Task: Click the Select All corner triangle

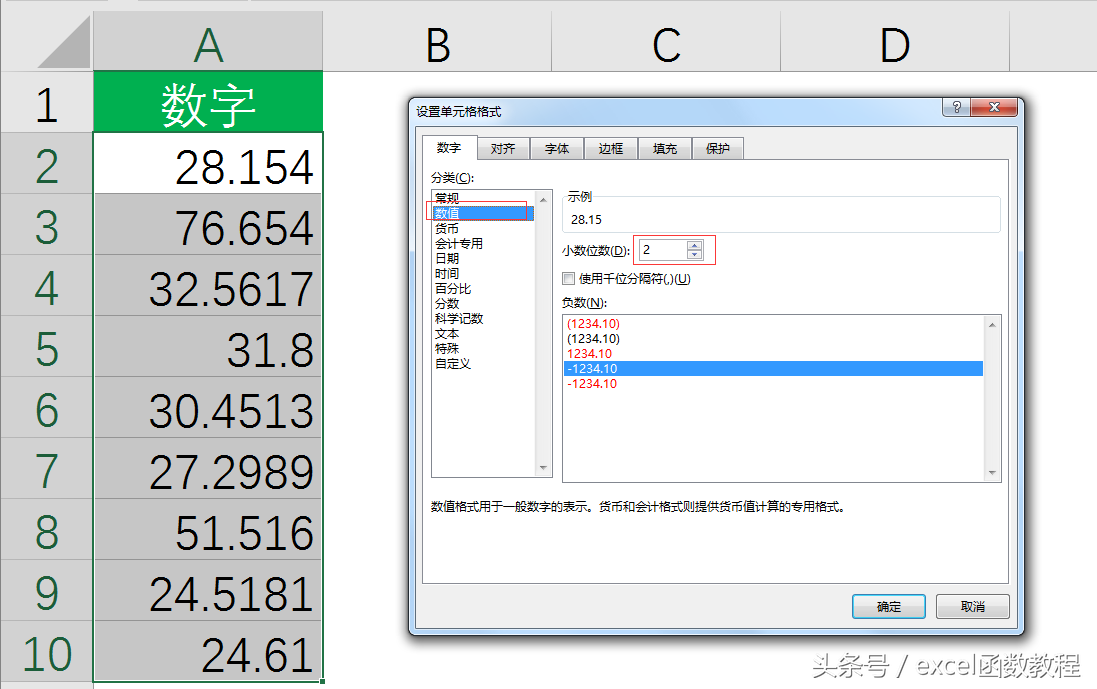Action: 64,42
